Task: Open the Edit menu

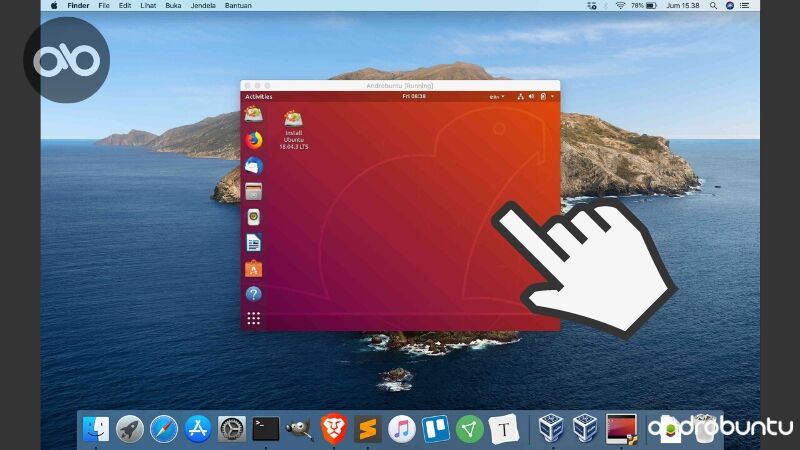Action: tap(125, 6)
